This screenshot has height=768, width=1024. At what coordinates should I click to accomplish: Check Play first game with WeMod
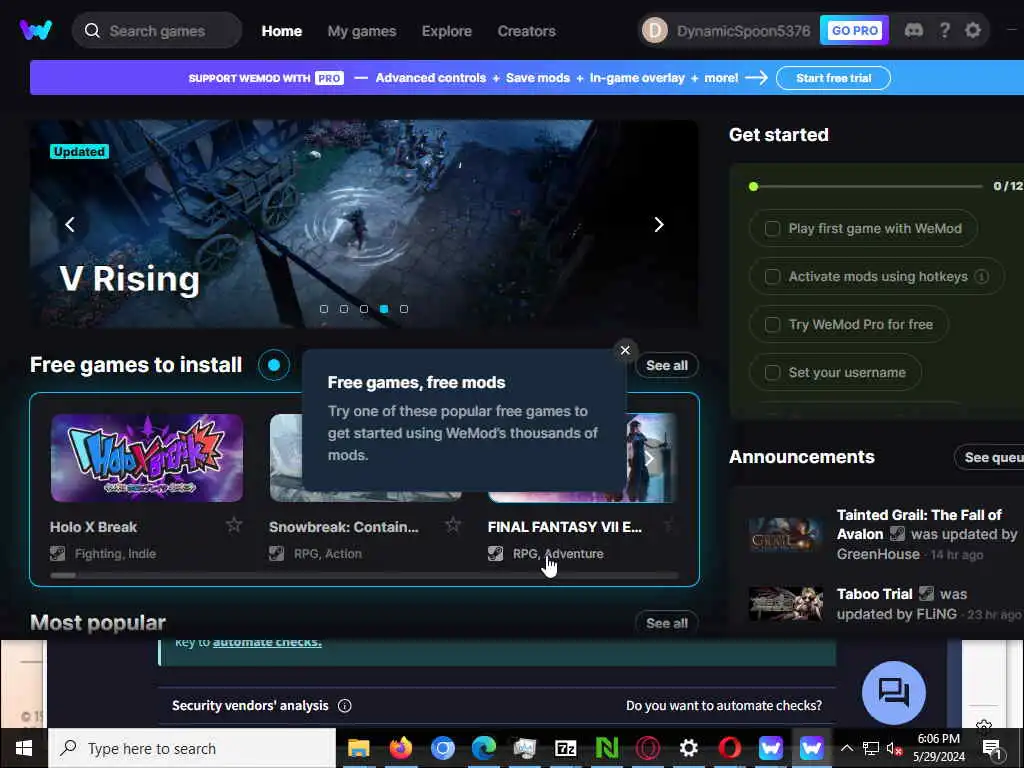[772, 229]
